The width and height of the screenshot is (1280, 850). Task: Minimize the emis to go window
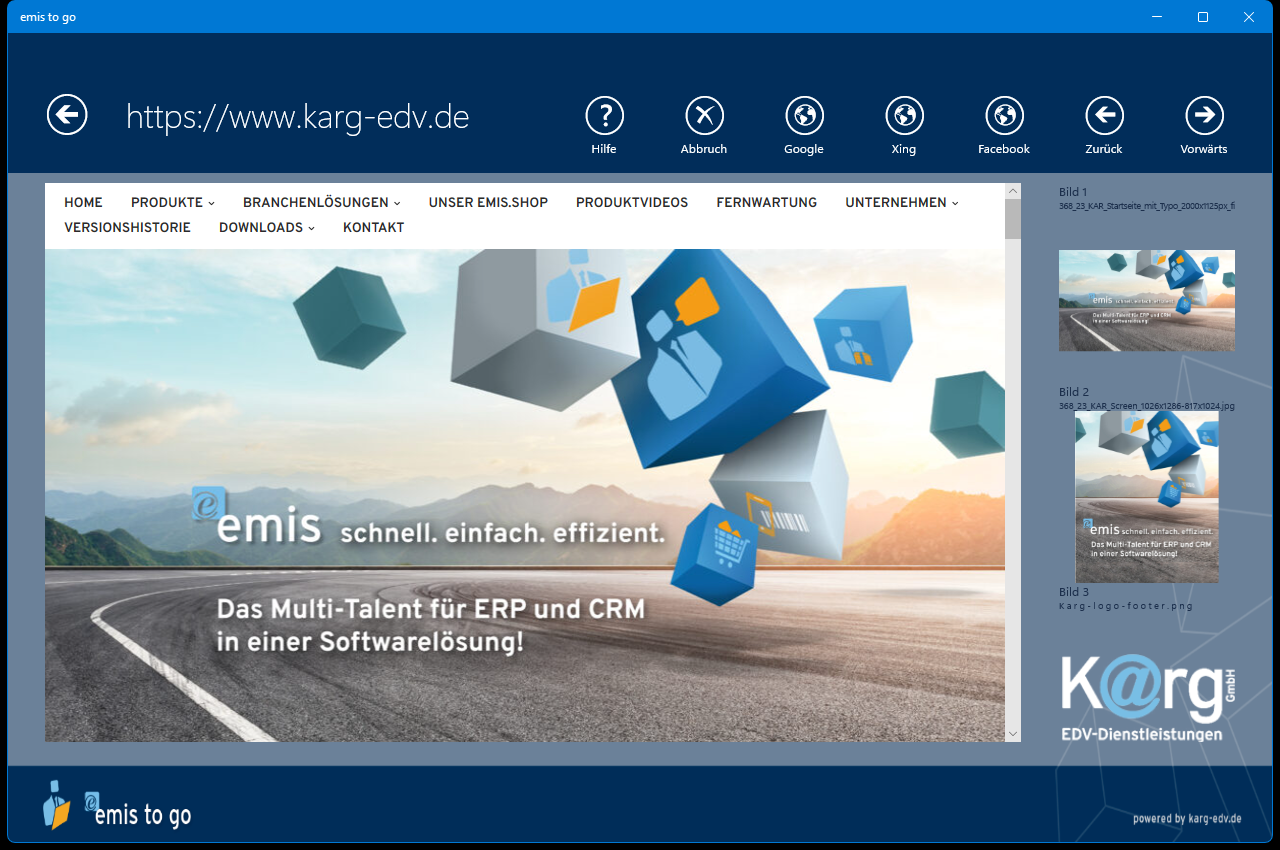coord(1157,17)
